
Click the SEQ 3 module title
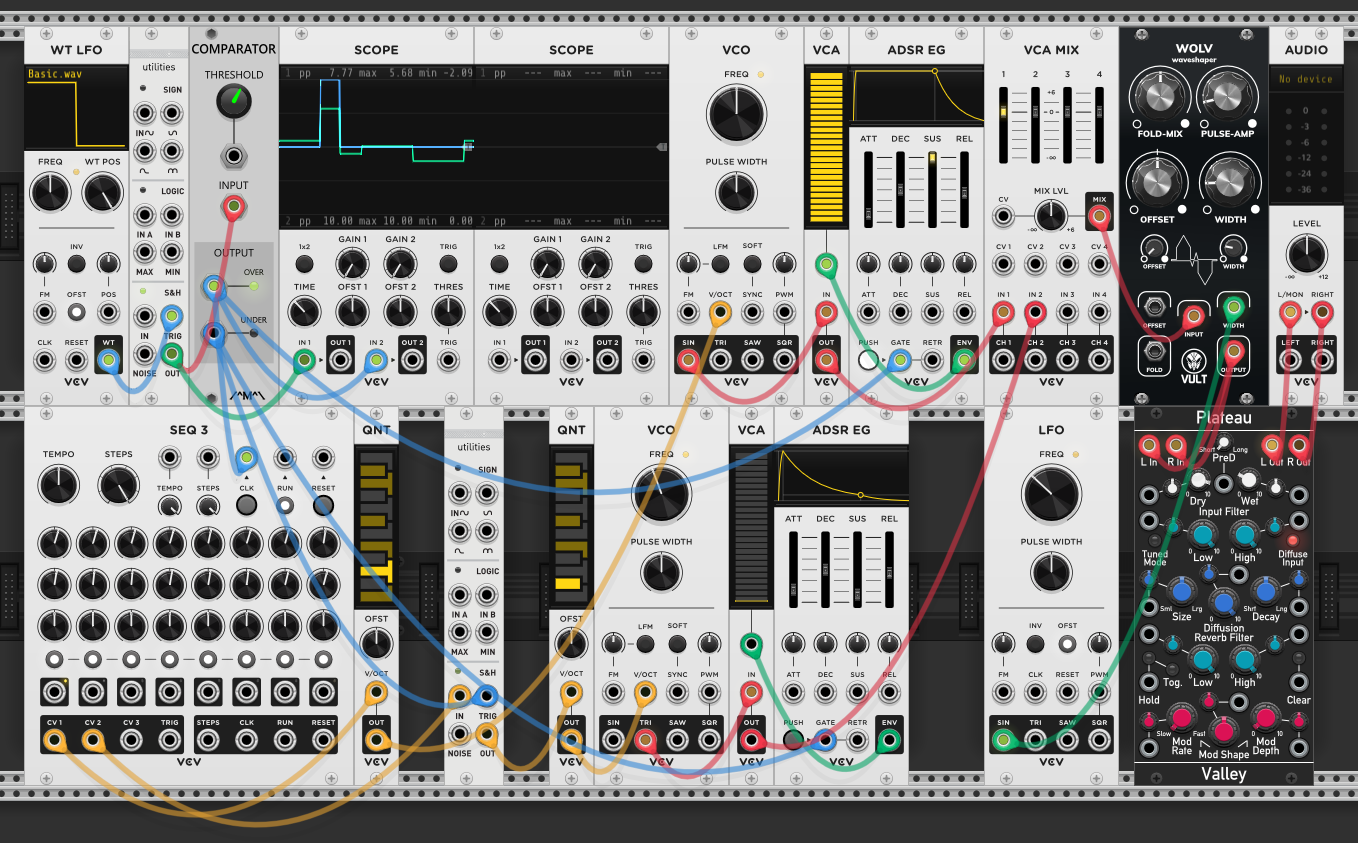(x=188, y=430)
